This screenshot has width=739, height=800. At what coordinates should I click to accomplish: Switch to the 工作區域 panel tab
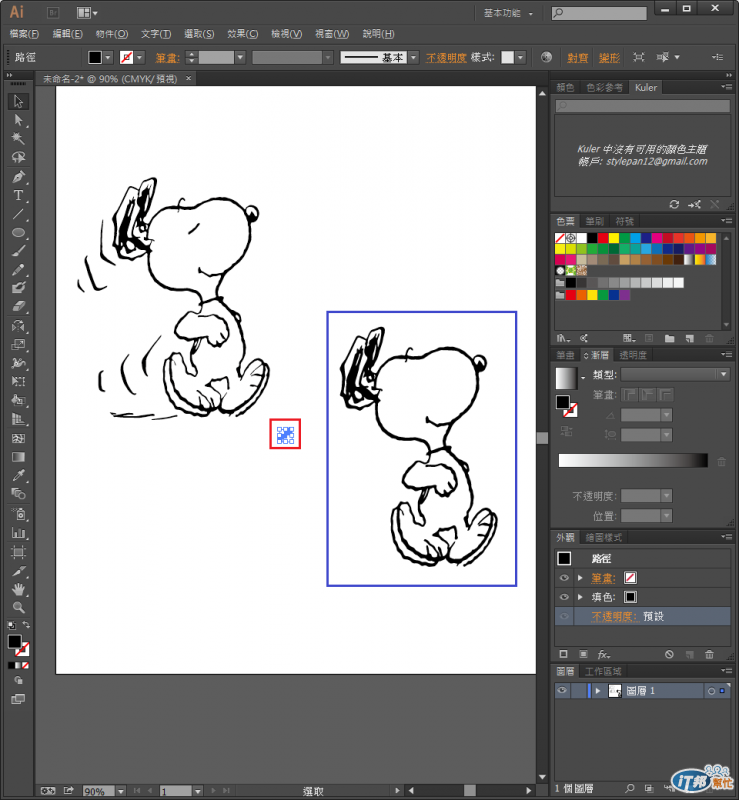[603, 671]
